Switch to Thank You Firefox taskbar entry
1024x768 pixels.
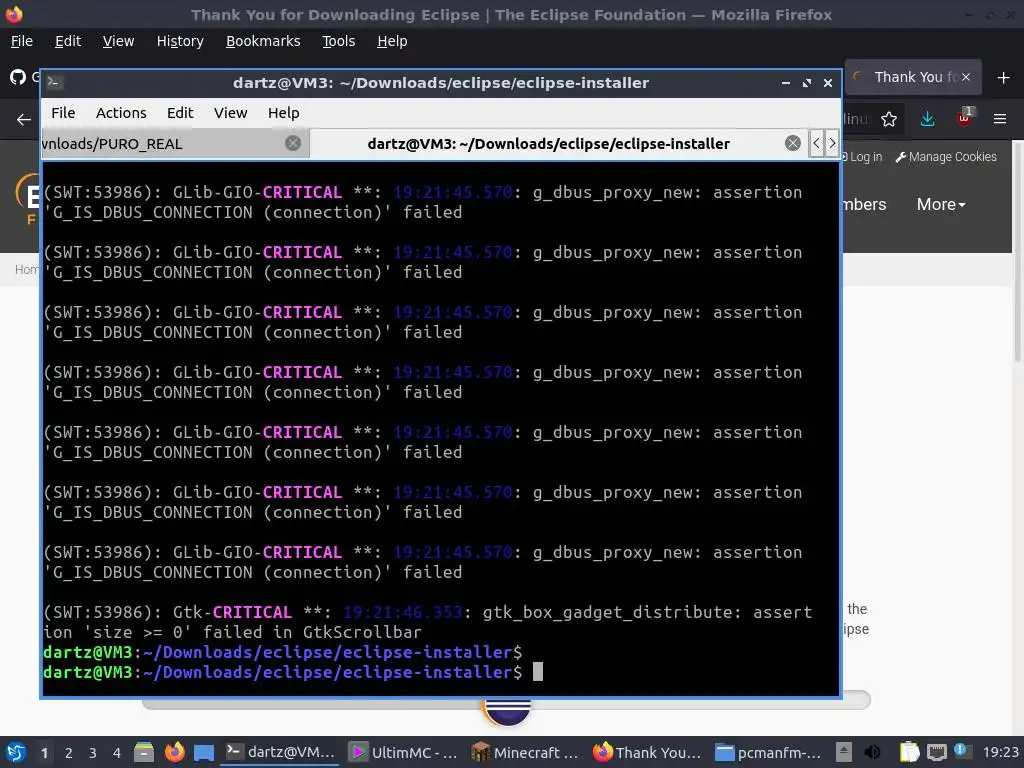(647, 752)
